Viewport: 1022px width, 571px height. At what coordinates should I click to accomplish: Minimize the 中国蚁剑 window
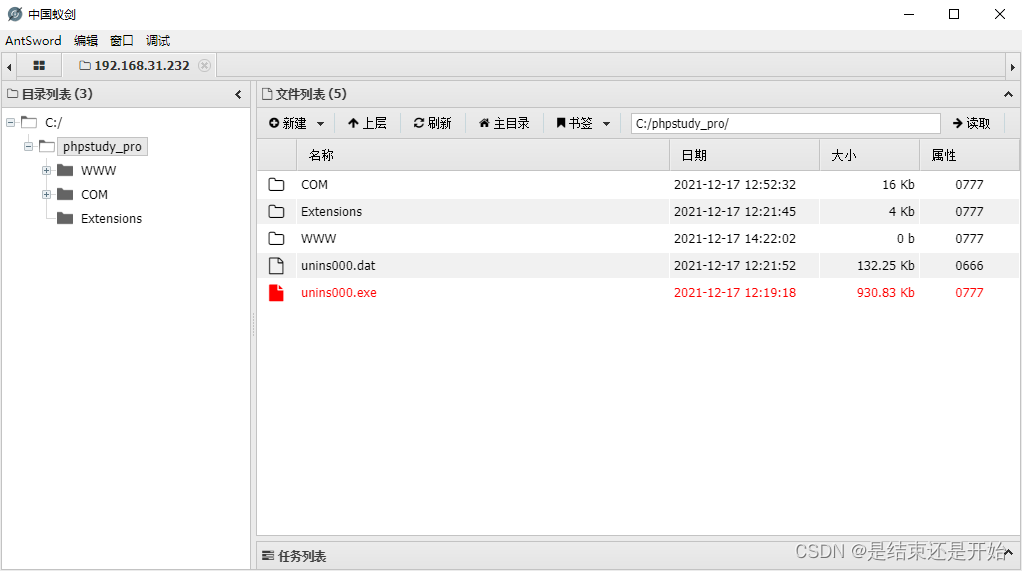(909, 14)
